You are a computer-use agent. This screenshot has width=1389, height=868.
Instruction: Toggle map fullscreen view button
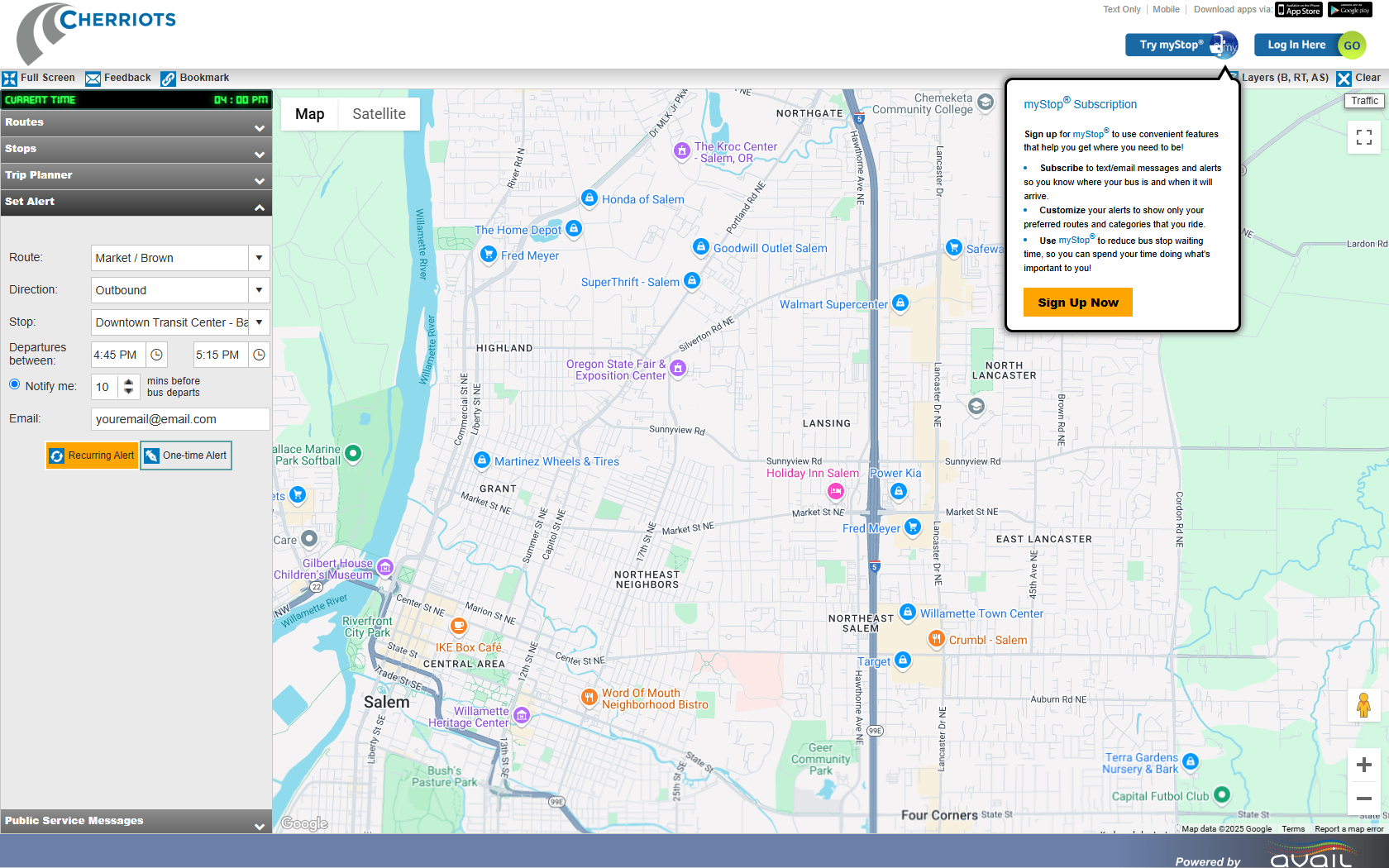pos(1364,137)
